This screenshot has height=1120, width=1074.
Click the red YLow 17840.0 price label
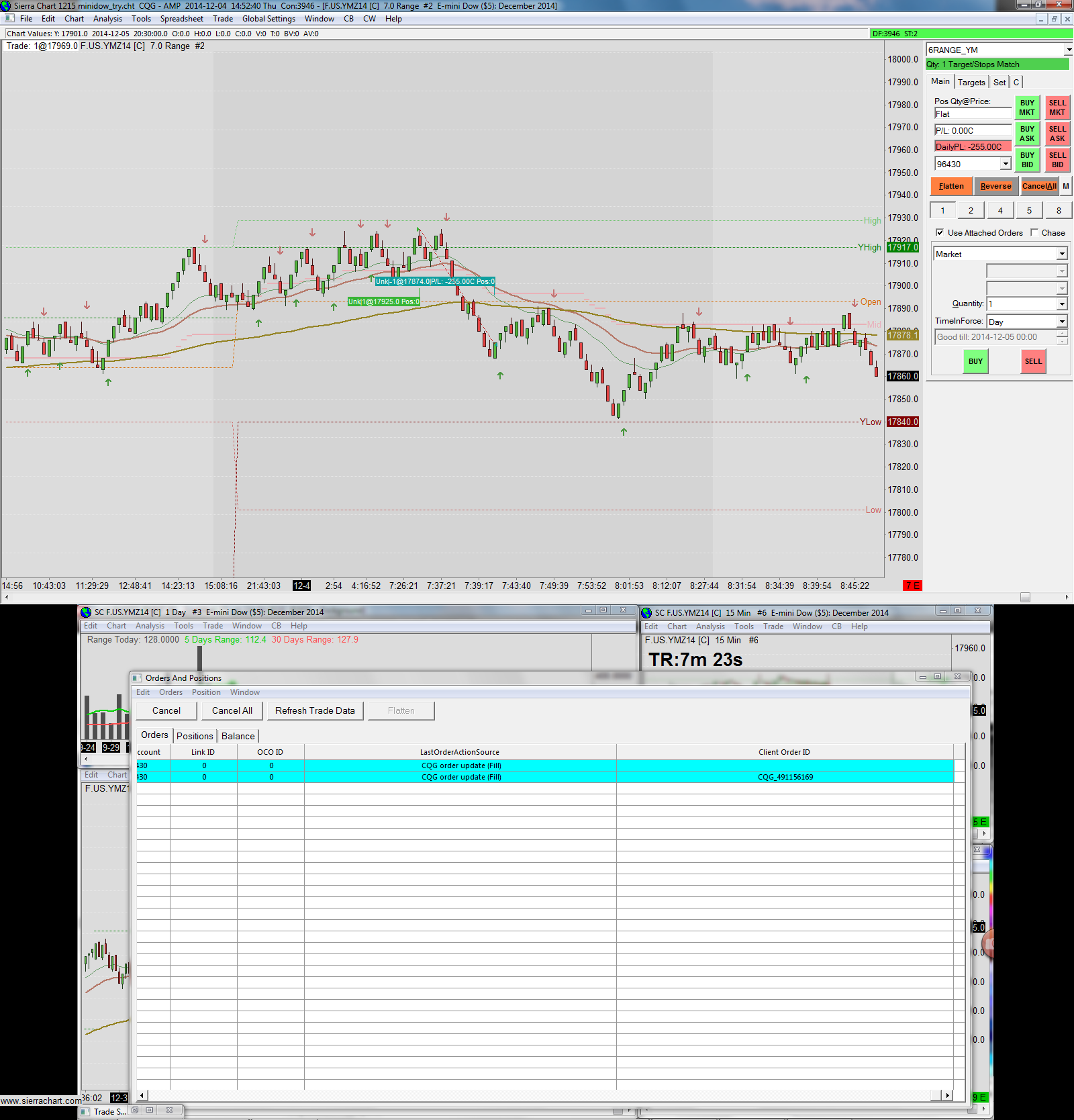tap(903, 422)
